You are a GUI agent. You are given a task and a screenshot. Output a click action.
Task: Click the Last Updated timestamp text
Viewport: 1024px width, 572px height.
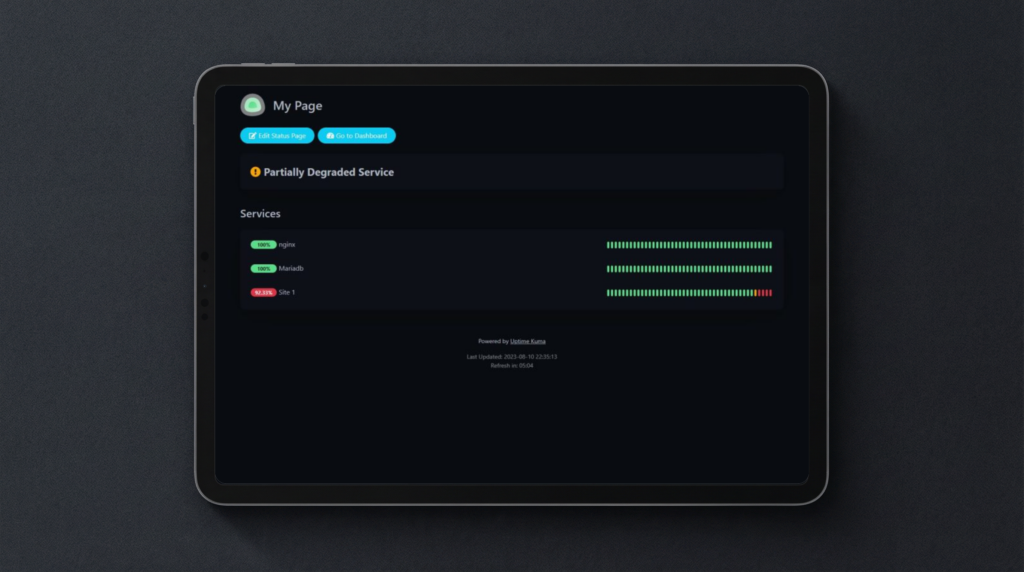point(512,357)
